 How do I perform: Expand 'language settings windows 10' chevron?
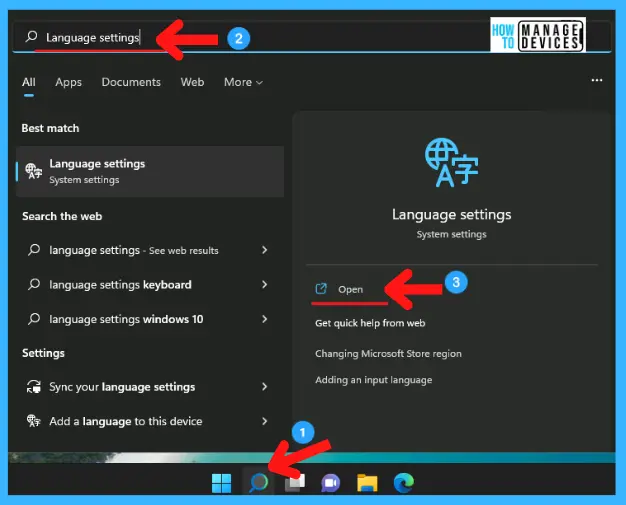point(264,319)
